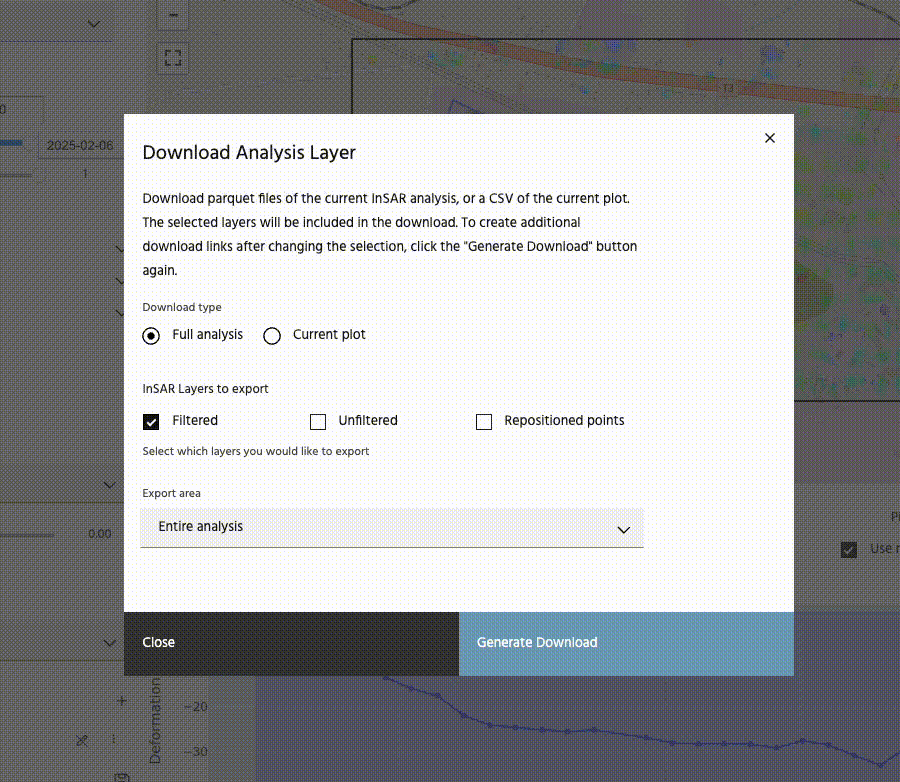Image resolution: width=900 pixels, height=782 pixels.
Task: Select the Current plot radio option
Action: pos(272,336)
